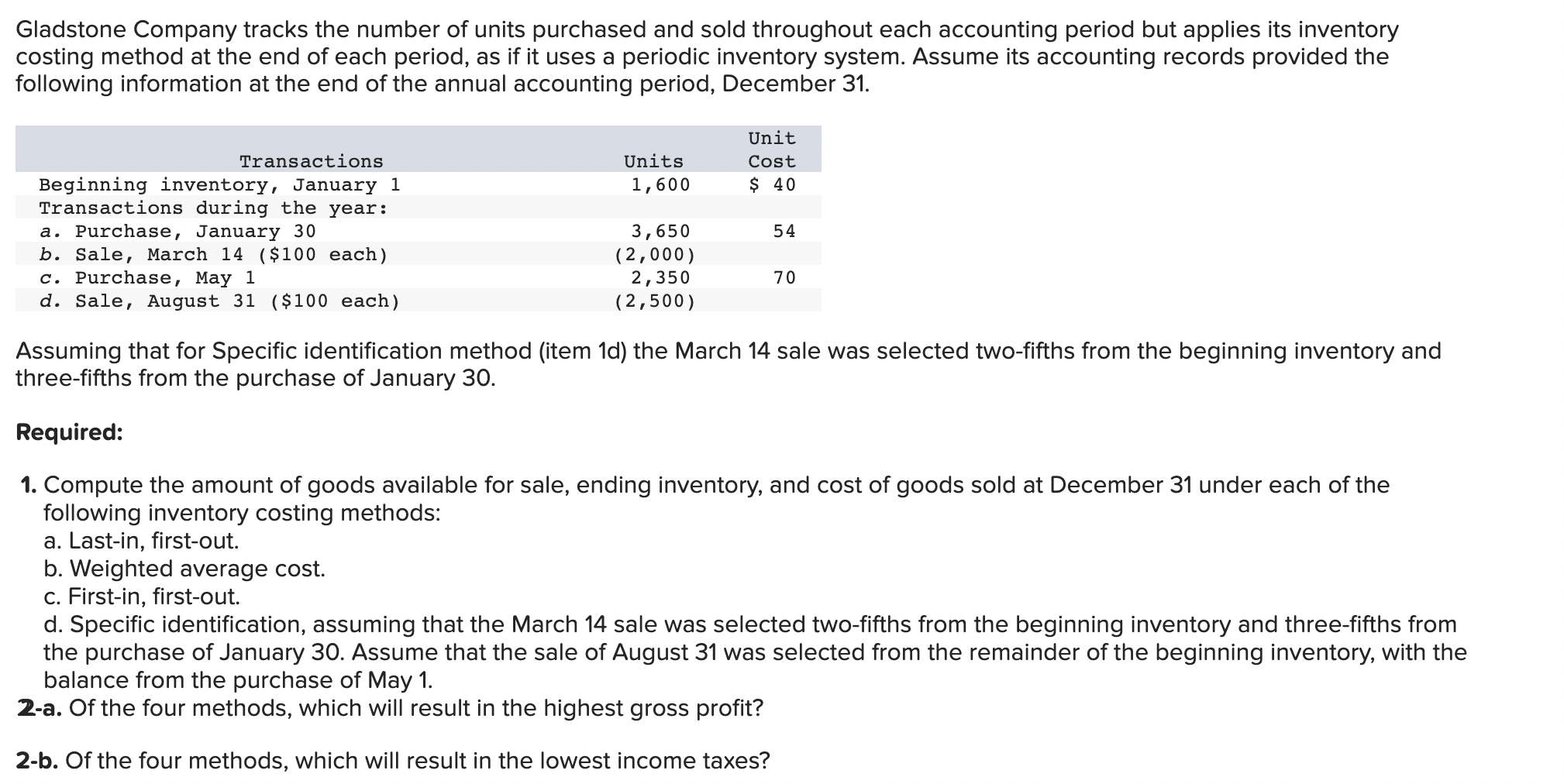1564x784 pixels.
Task: Select the Beginning inventory, January 1 row label
Action: (219, 184)
